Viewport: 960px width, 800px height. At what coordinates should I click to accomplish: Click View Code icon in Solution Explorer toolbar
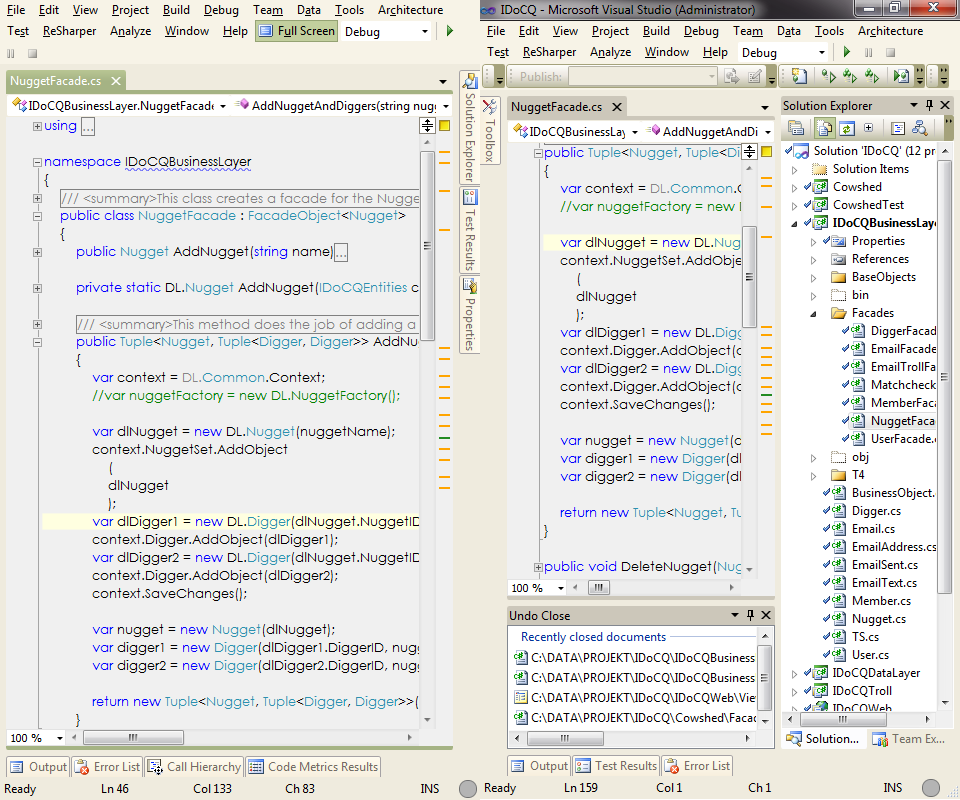click(898, 128)
